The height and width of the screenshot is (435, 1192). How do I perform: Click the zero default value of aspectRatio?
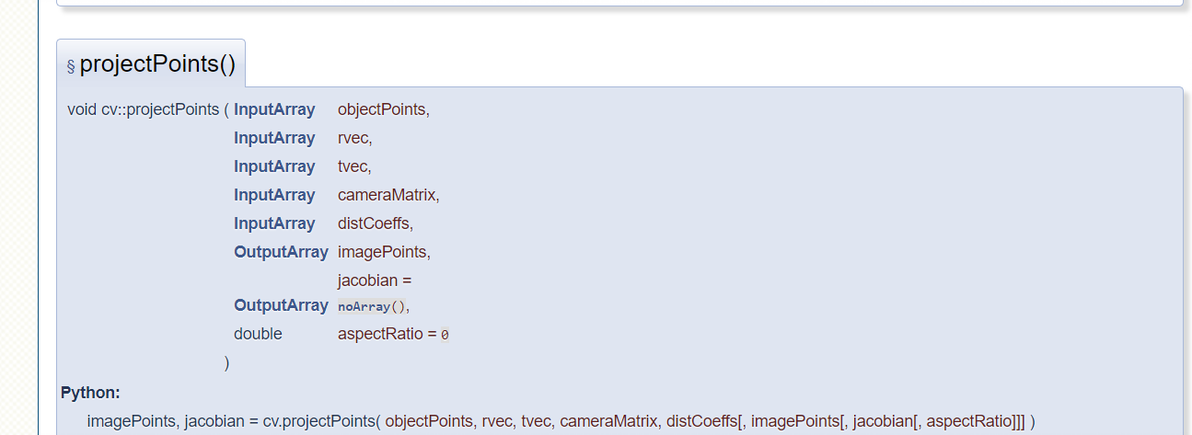click(445, 335)
